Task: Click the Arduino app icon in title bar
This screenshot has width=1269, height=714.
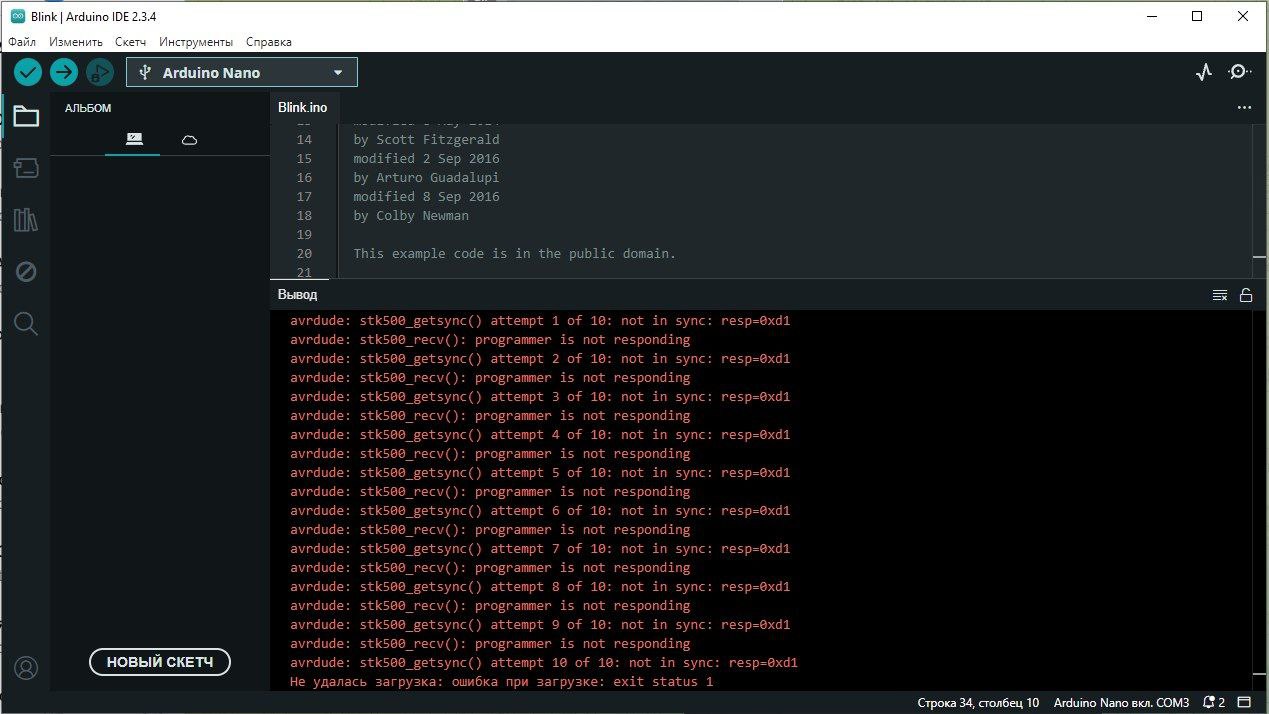Action: point(18,16)
